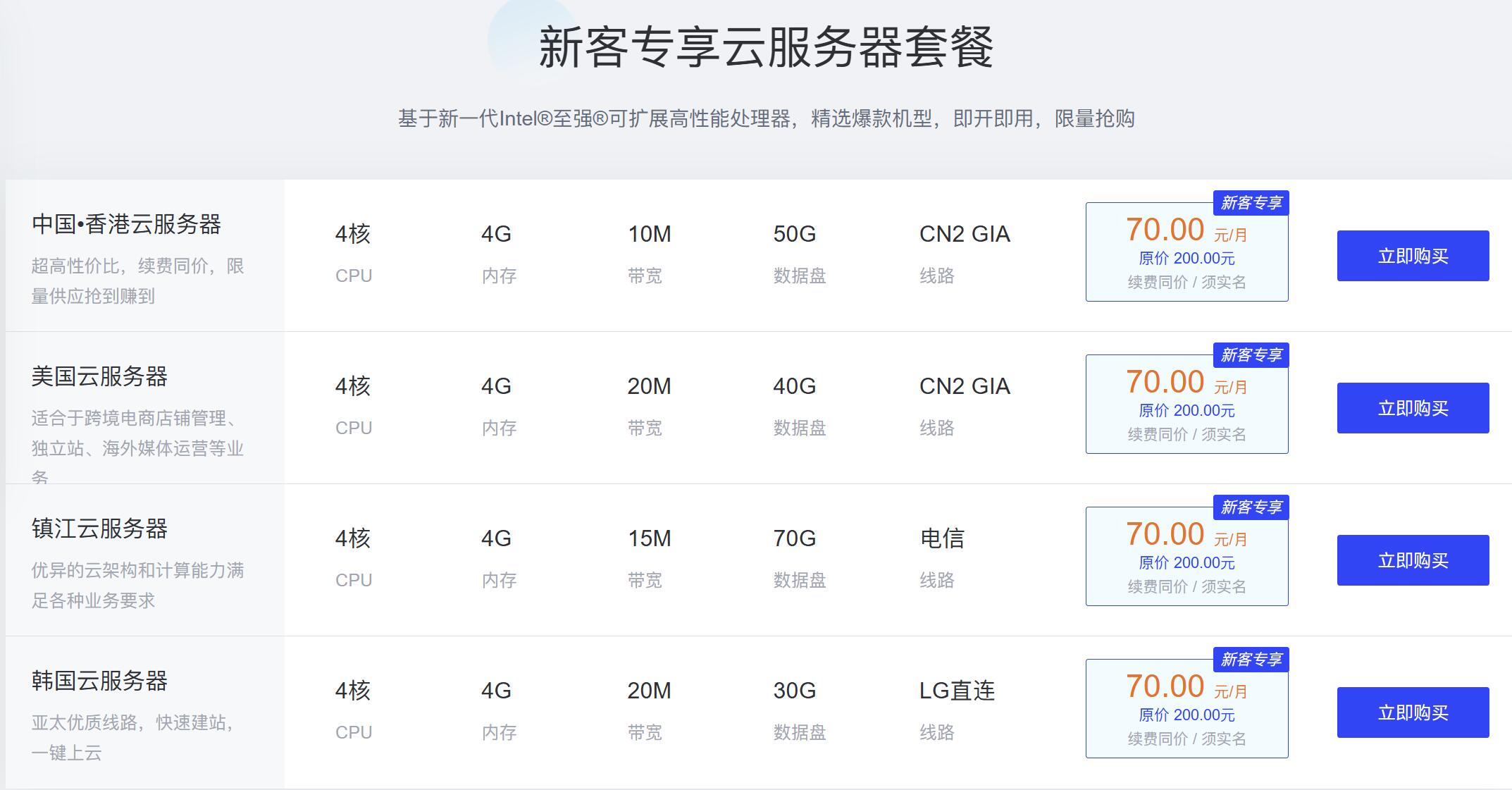Click the Intel processor subtitle text
1512x790 pixels.
pyautogui.click(x=766, y=118)
